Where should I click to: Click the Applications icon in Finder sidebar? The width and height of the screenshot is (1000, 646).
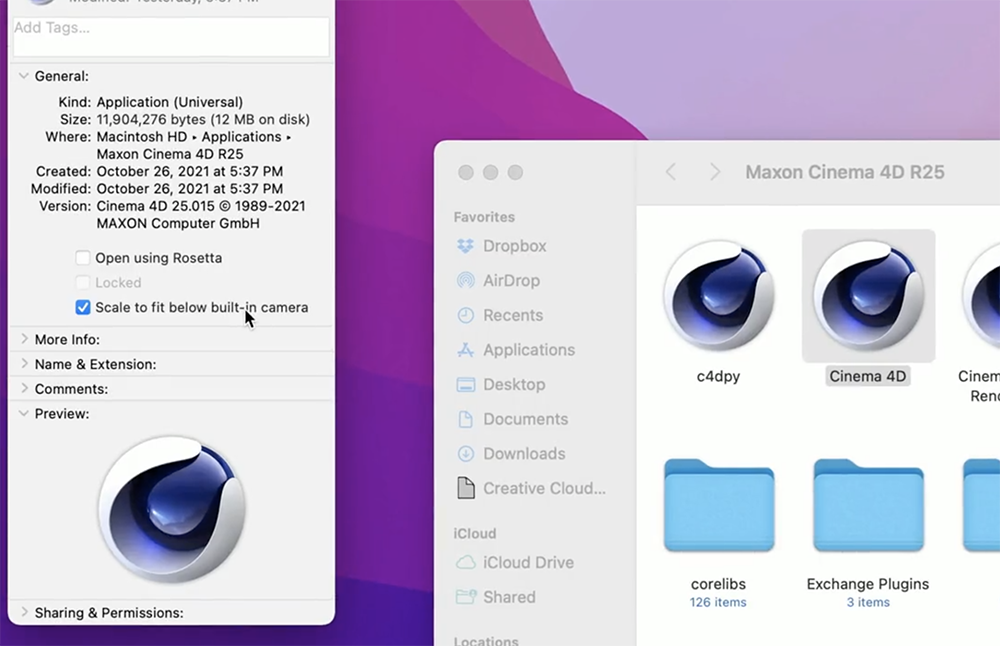point(466,349)
